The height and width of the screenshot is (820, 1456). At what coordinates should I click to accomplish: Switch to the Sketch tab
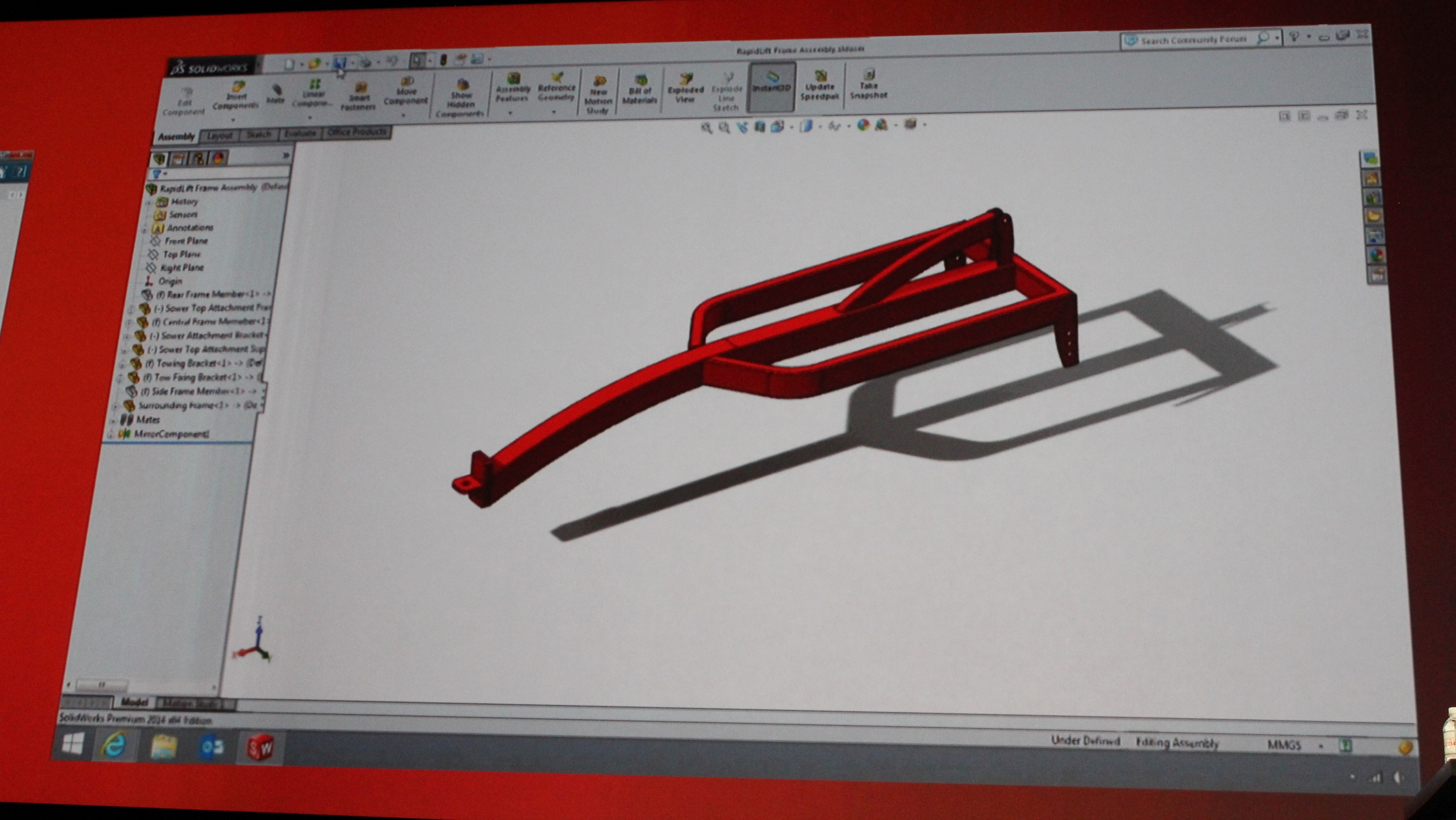coord(259,134)
